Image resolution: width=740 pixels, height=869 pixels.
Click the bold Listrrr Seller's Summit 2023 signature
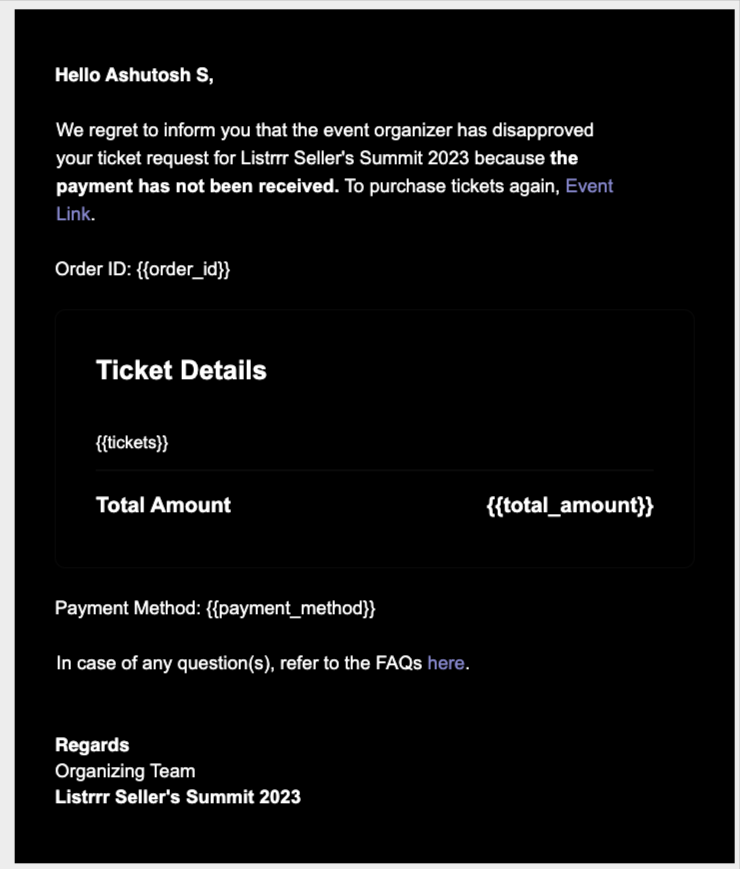(178, 797)
